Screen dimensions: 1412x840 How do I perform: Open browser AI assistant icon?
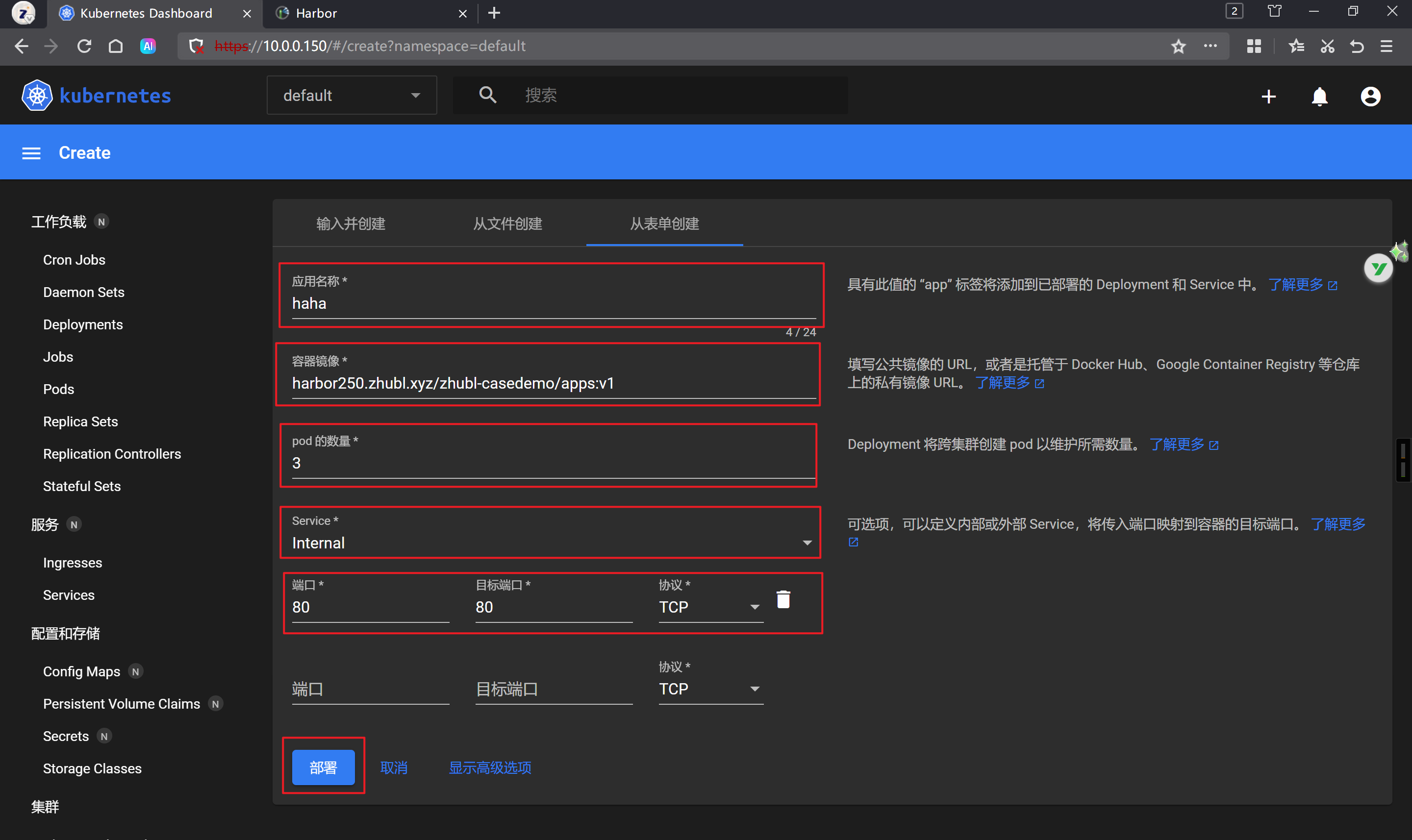coord(149,46)
